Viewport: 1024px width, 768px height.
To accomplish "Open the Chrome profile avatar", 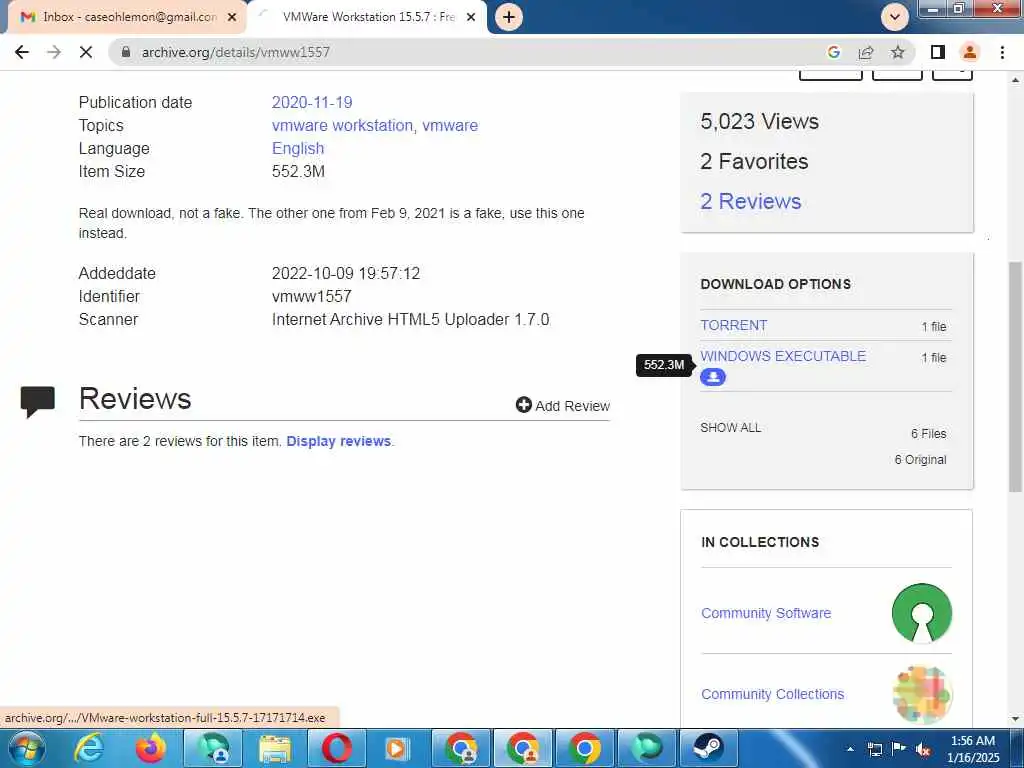I will [970, 52].
